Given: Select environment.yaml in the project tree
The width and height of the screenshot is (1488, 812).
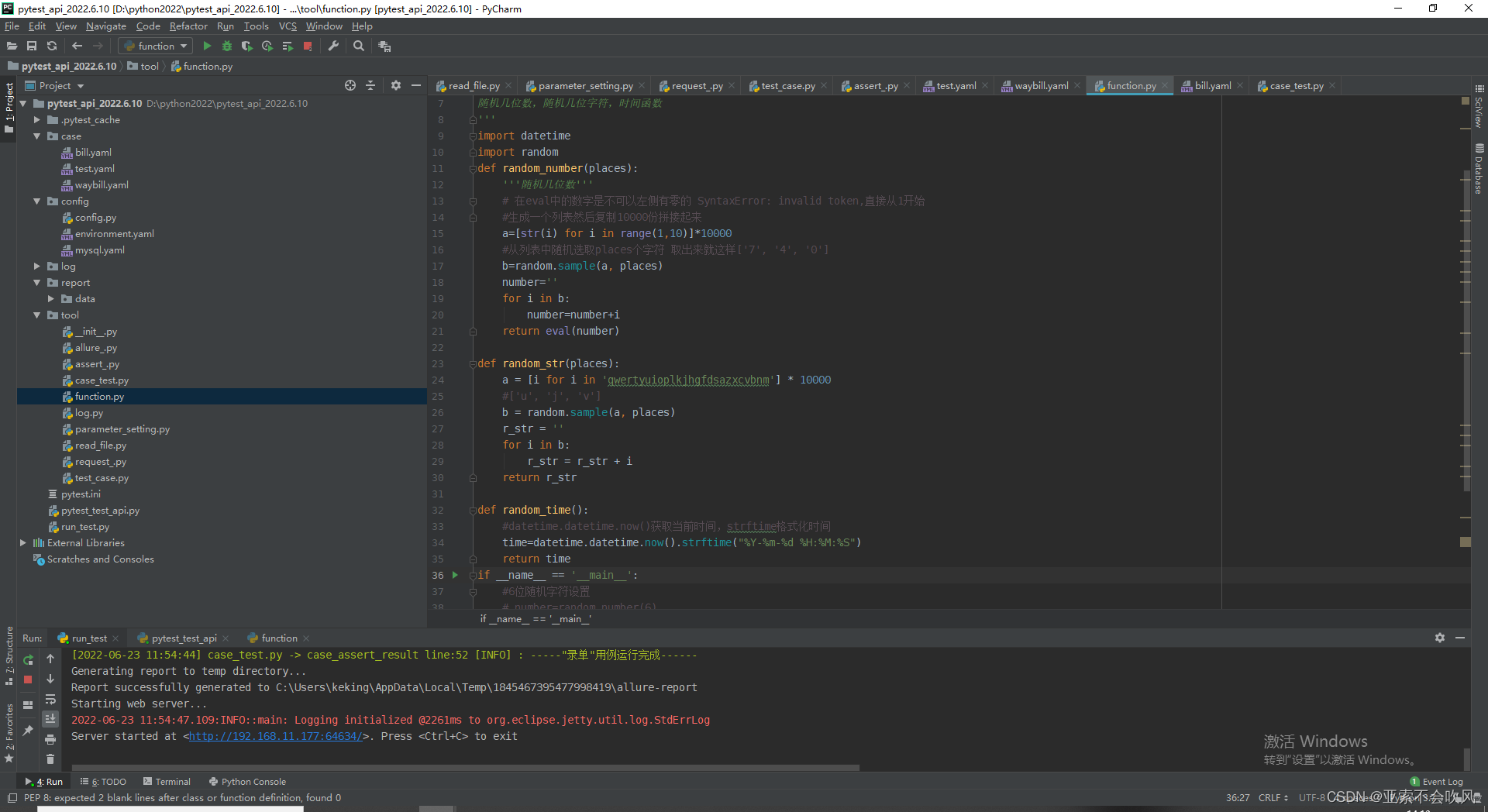Looking at the screenshot, I should 114,234.
